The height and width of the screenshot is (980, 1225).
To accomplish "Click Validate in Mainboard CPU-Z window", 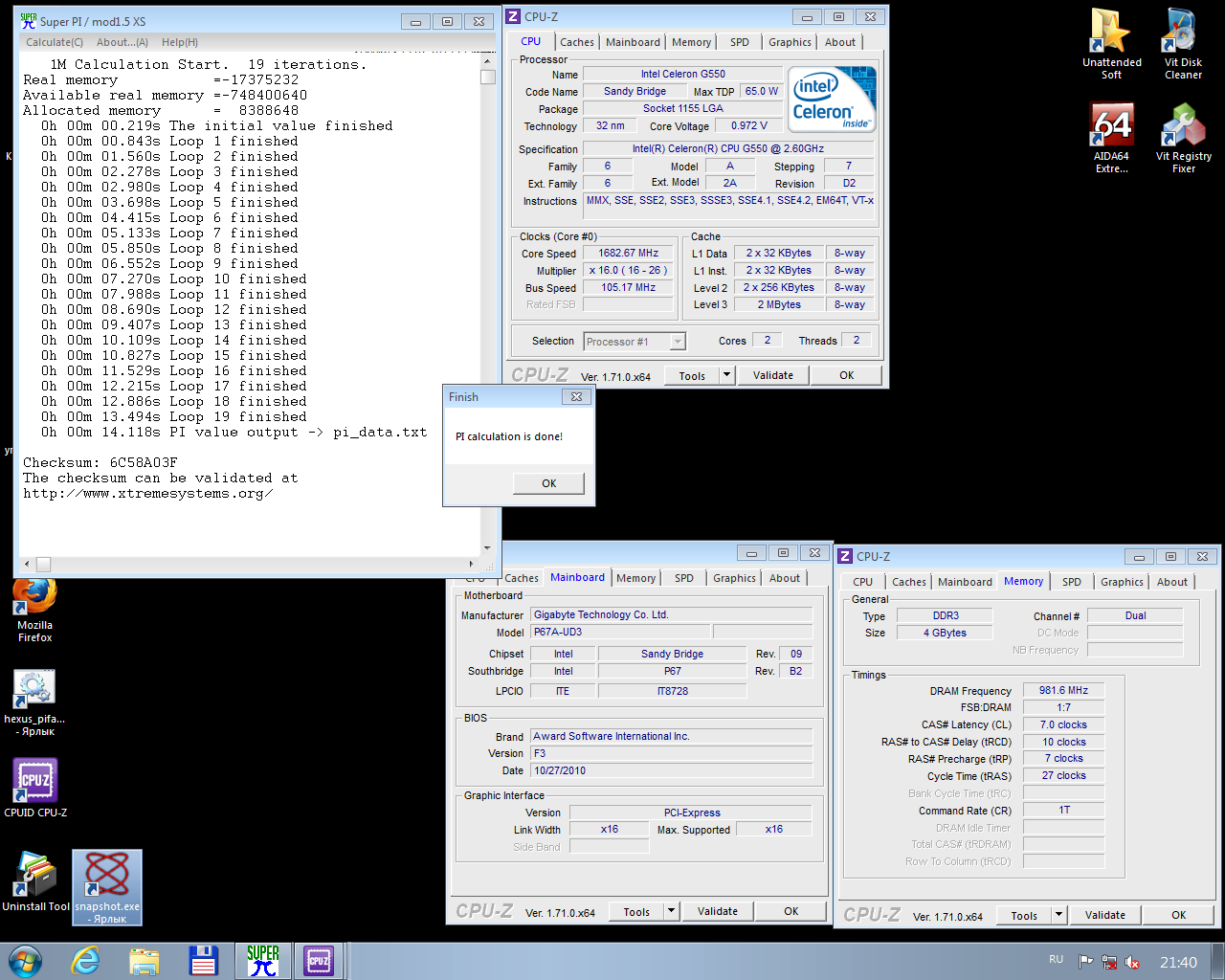I will pyautogui.click(x=718, y=912).
